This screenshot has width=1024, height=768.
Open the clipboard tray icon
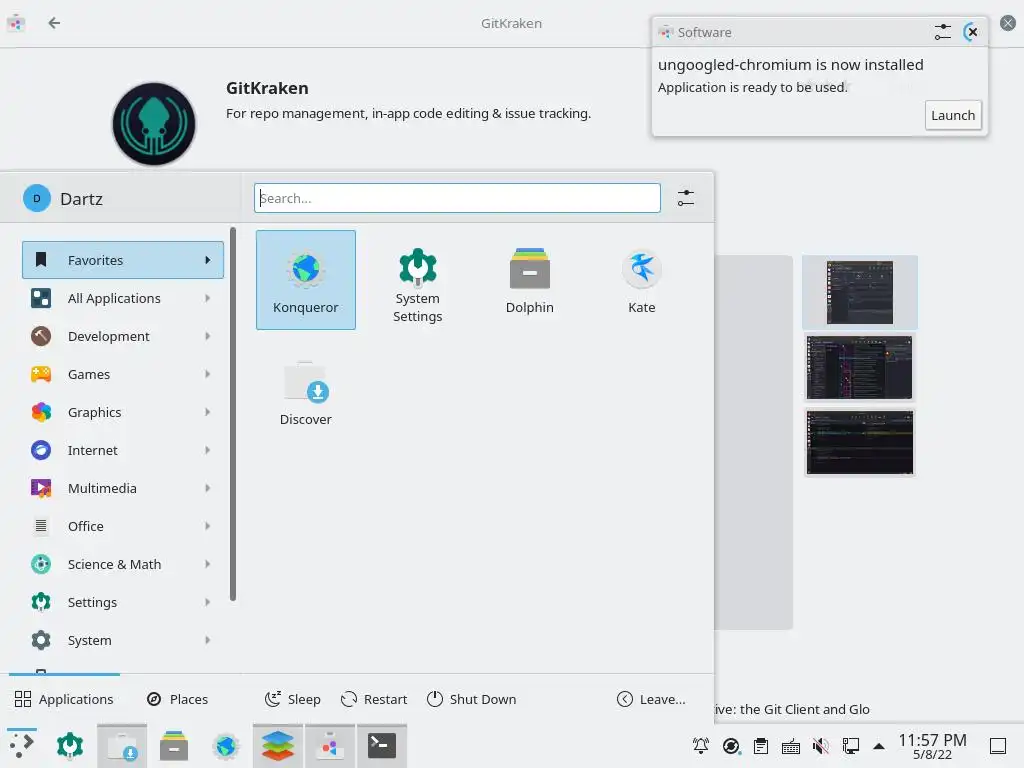click(x=761, y=745)
